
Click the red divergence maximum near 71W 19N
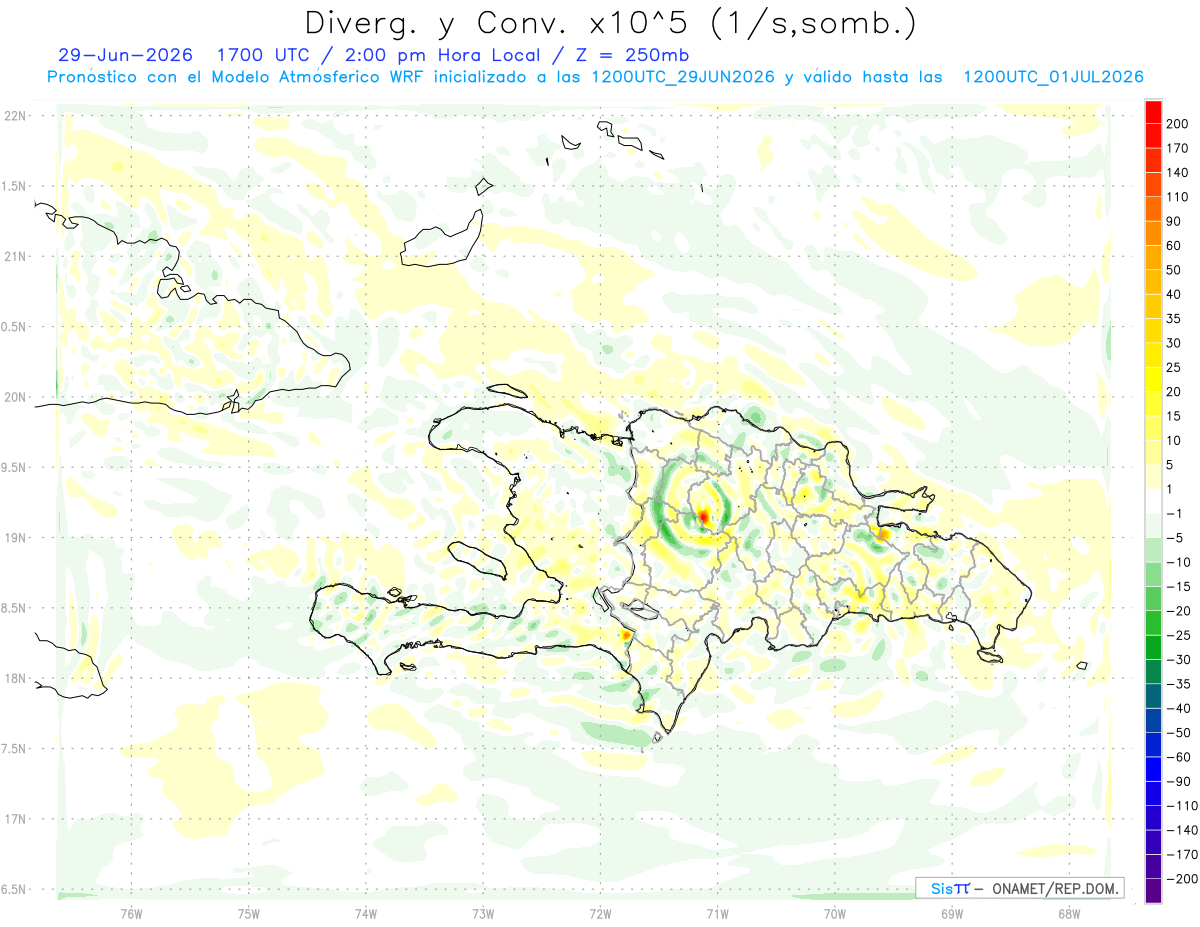703,516
